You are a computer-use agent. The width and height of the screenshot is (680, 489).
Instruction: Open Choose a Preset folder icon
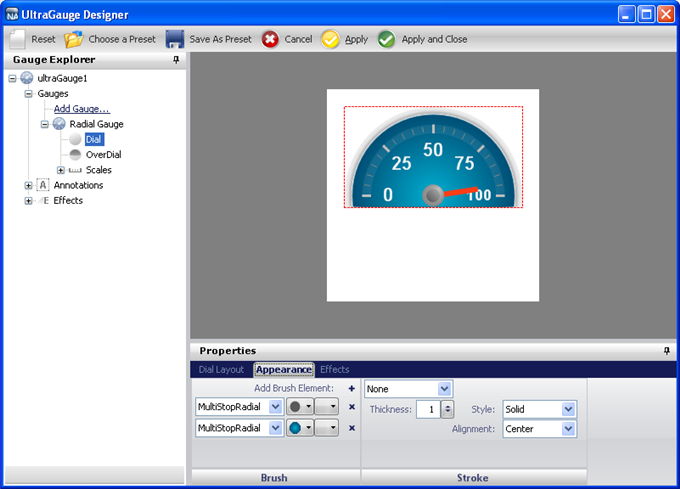(x=74, y=39)
